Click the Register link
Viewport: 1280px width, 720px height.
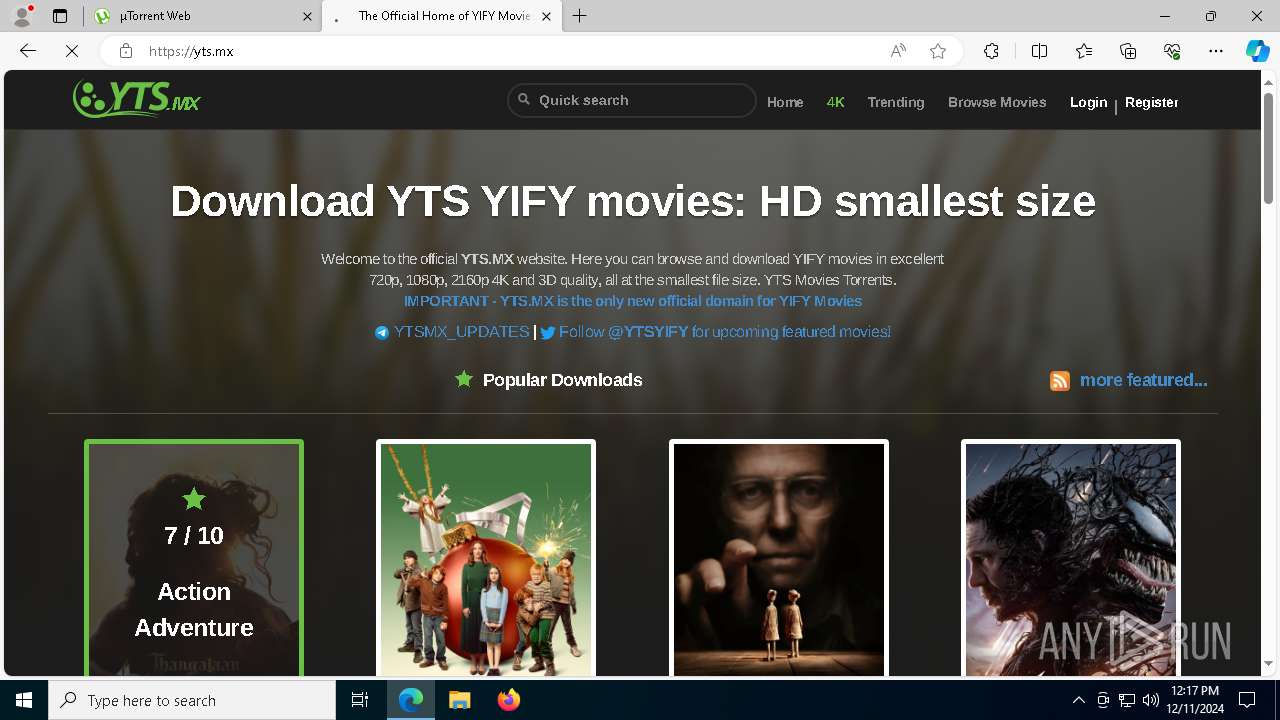pyautogui.click(x=1151, y=102)
